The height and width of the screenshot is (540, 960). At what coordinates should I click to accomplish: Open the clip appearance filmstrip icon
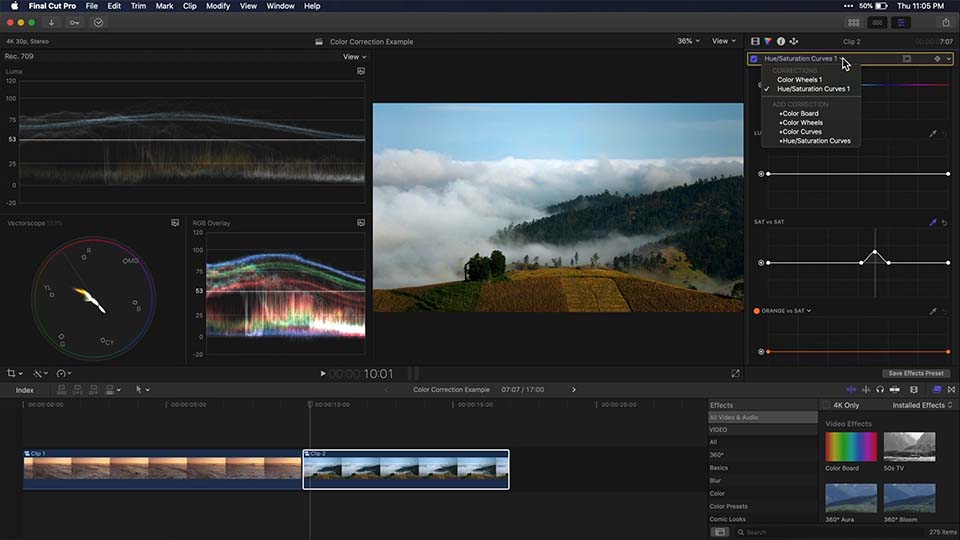tap(914, 389)
